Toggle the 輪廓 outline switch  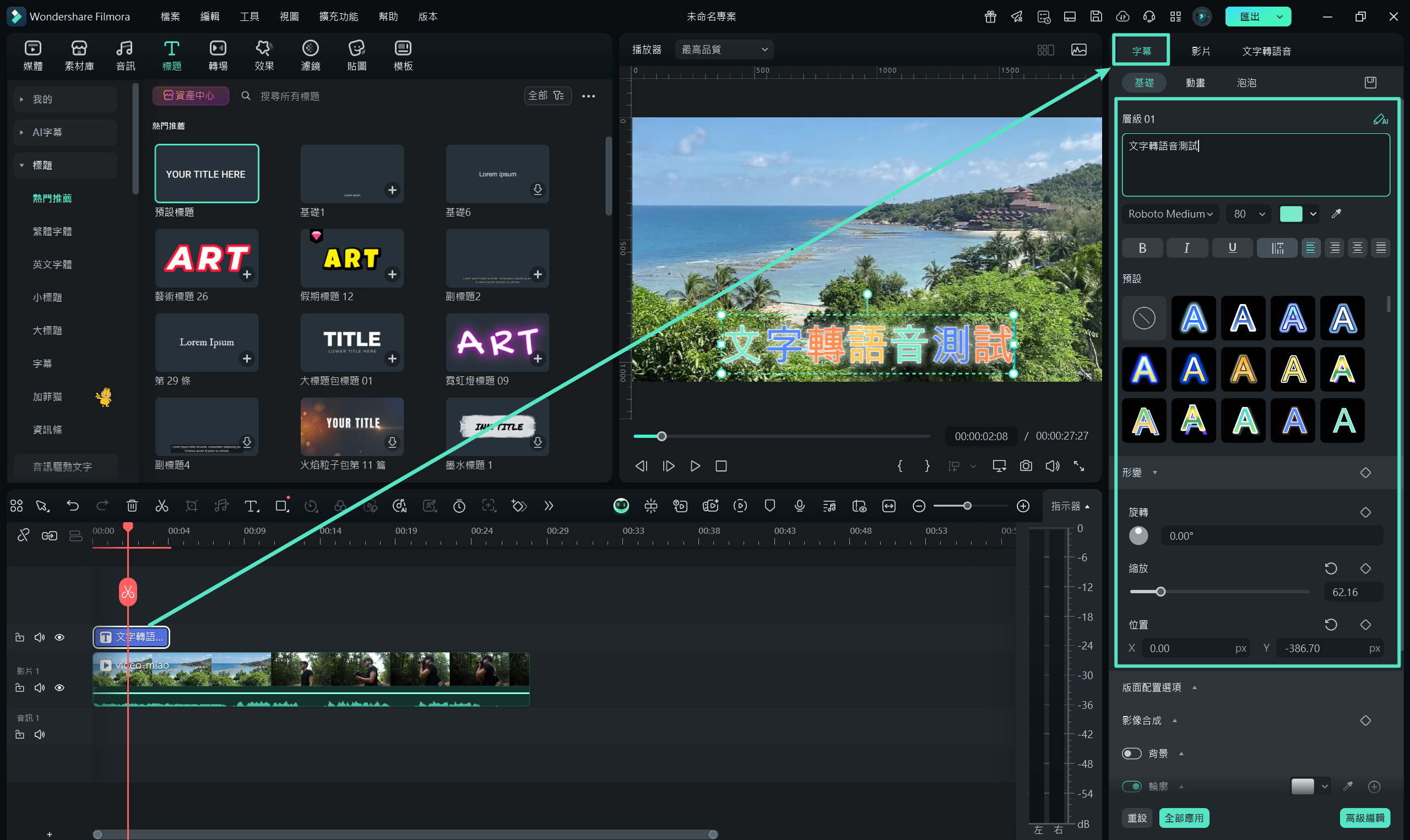[1132, 786]
